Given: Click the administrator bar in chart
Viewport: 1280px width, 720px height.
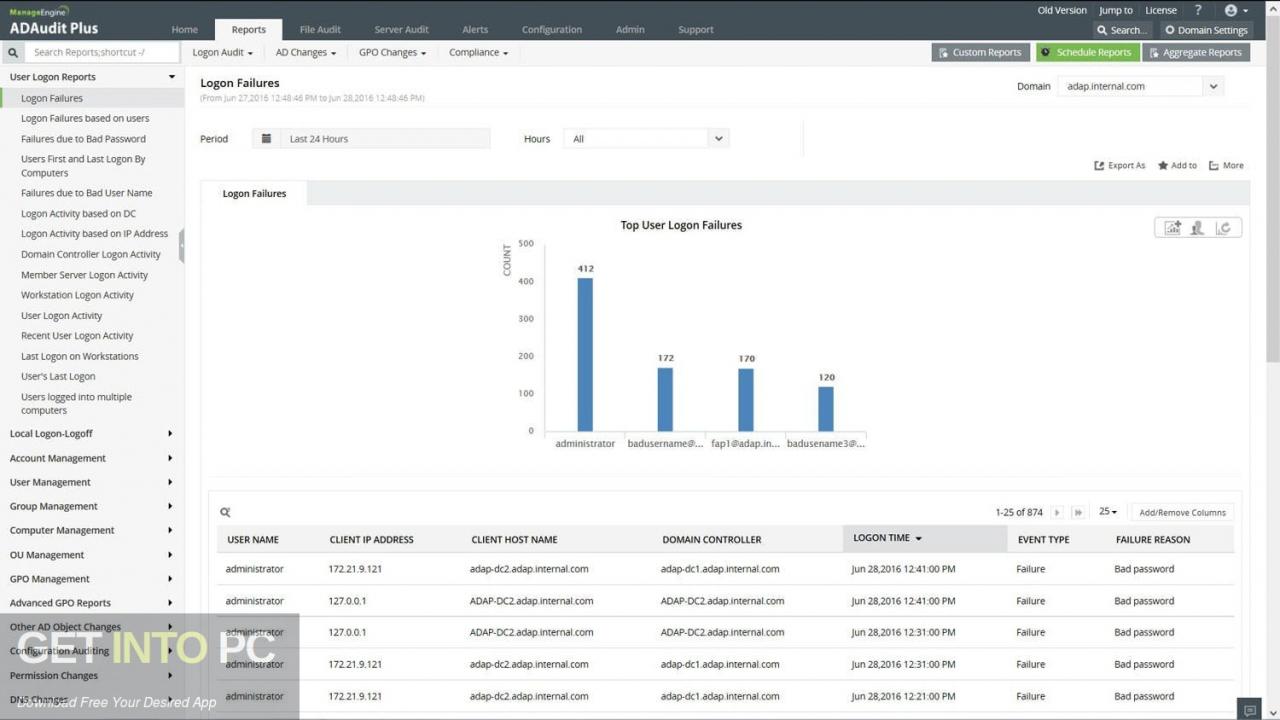Looking at the screenshot, I should [x=585, y=354].
